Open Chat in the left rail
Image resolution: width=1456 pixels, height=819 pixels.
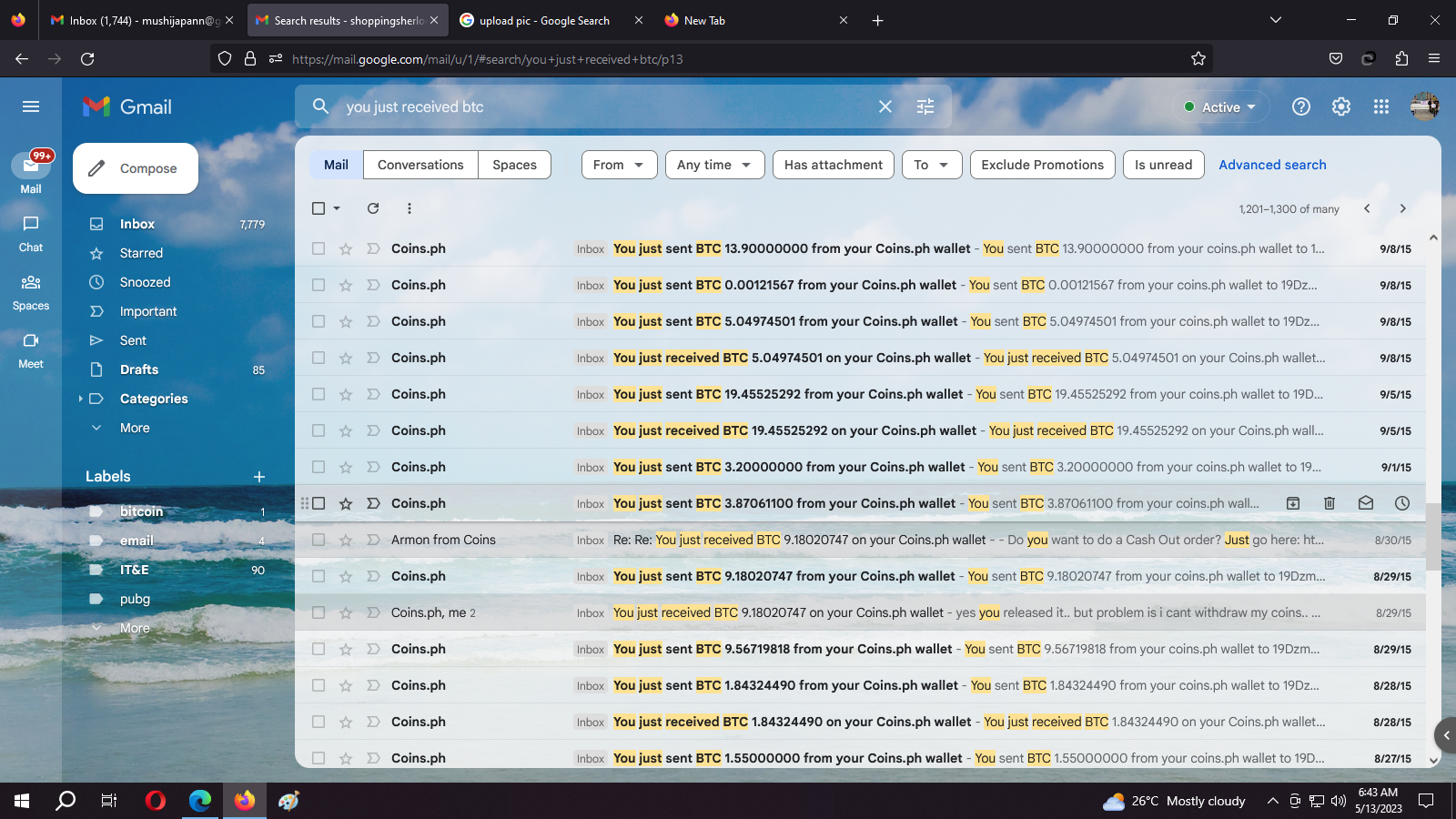tap(31, 233)
